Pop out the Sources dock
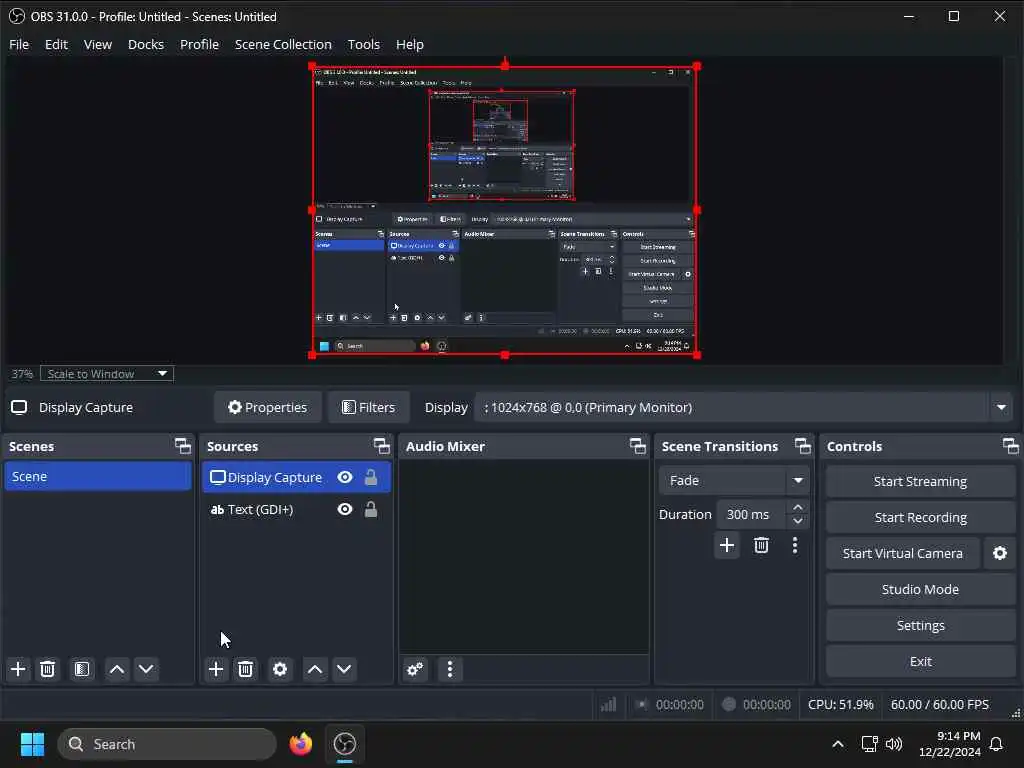Viewport: 1024px width, 768px height. (382, 446)
